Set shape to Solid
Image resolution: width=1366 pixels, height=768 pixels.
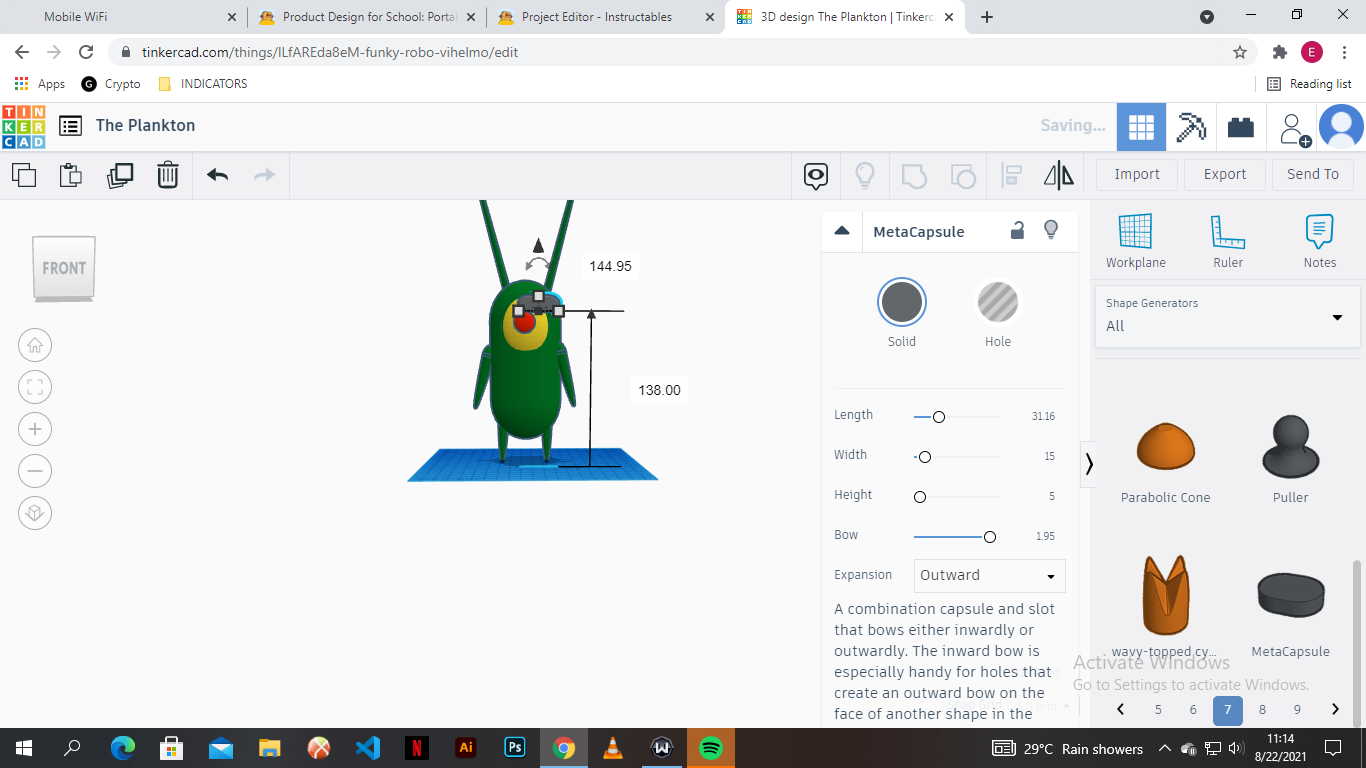click(x=902, y=303)
